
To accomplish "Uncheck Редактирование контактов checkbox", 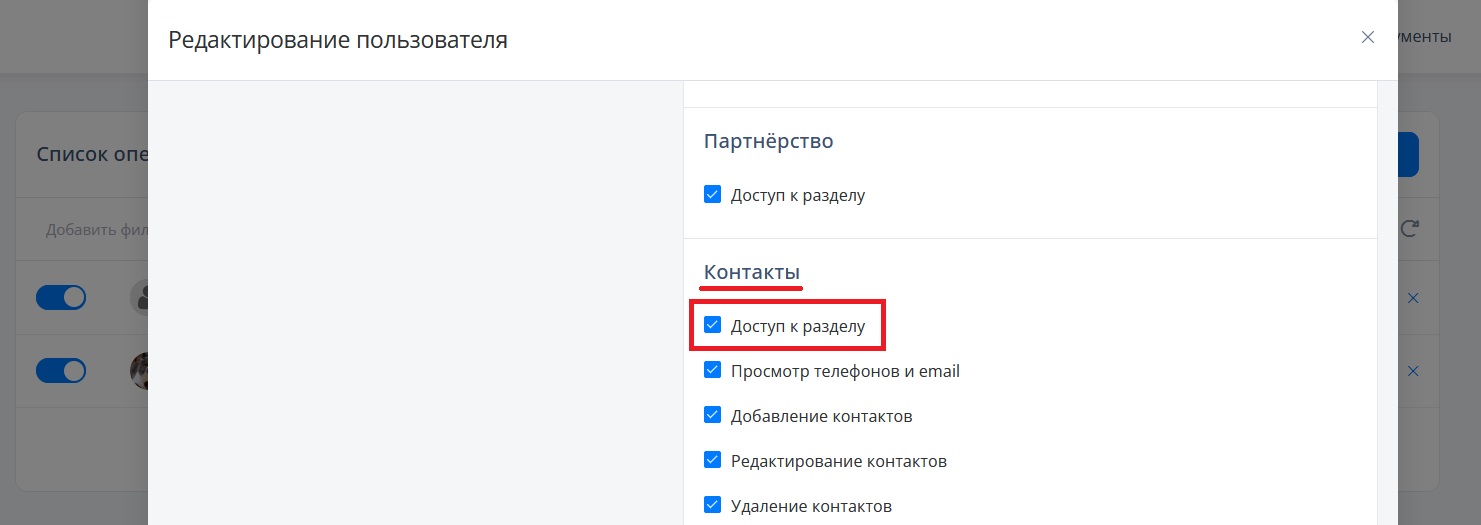I will (x=712, y=460).
